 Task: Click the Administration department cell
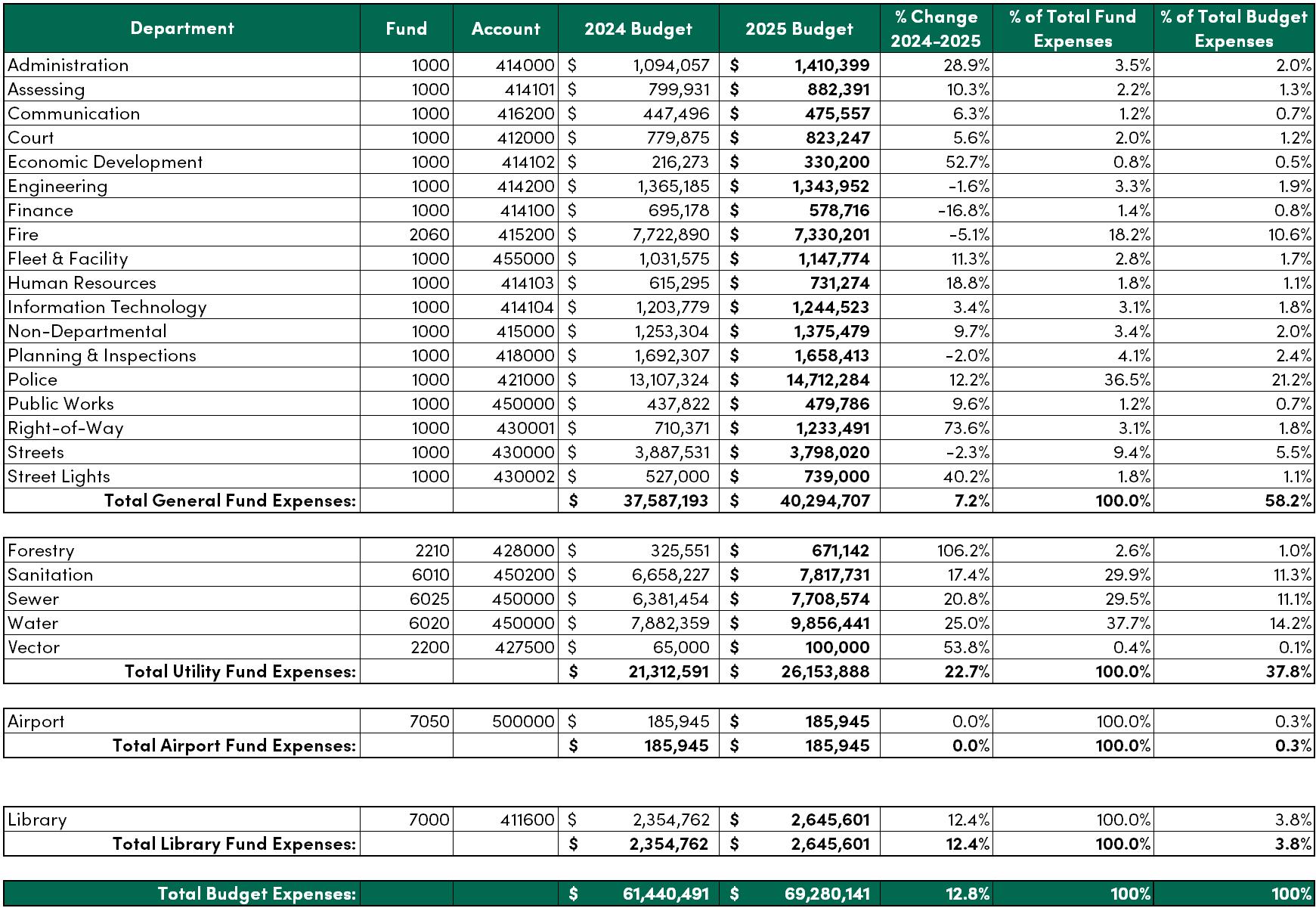(182, 65)
